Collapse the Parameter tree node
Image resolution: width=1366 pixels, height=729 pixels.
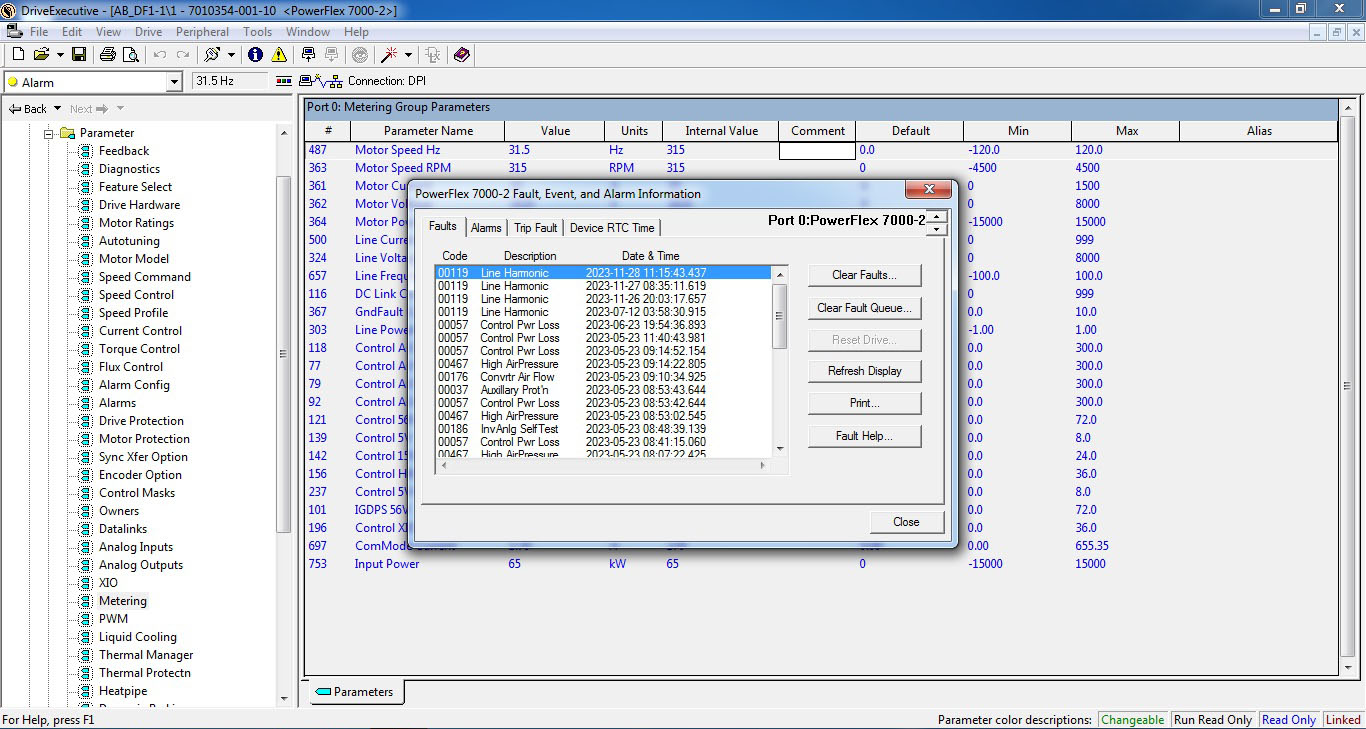pos(48,133)
